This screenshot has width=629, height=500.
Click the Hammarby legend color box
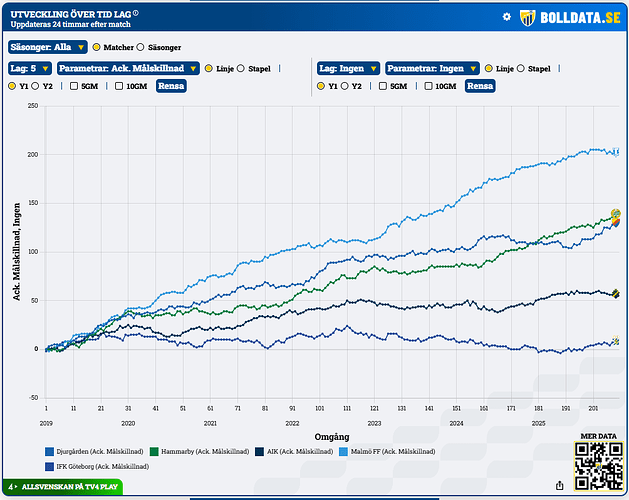click(x=152, y=452)
